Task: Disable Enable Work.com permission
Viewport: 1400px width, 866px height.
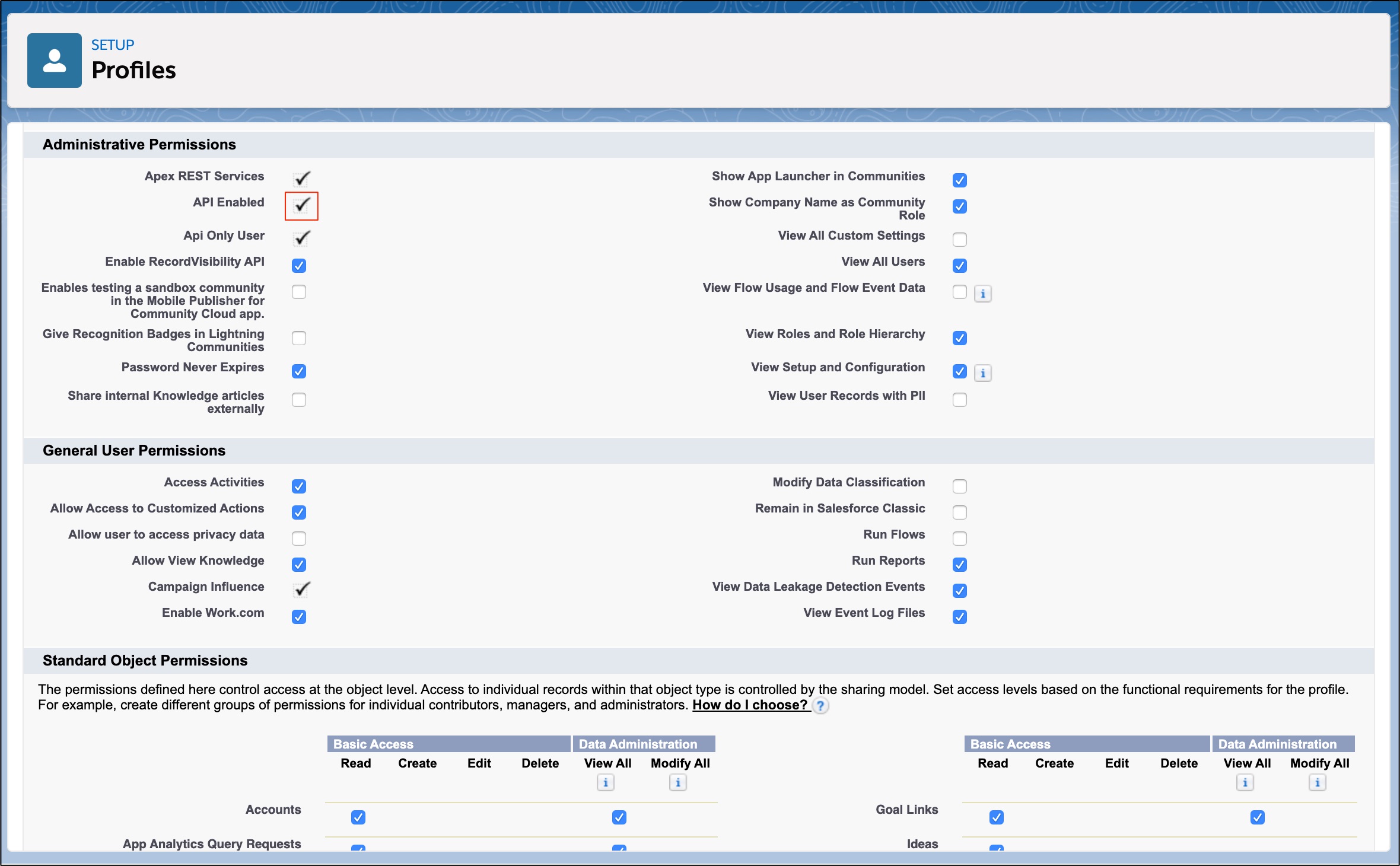Action: tap(298, 617)
